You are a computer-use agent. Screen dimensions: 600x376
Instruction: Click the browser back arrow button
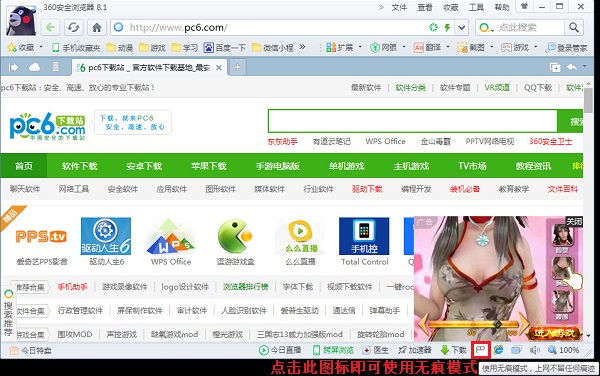pos(50,28)
